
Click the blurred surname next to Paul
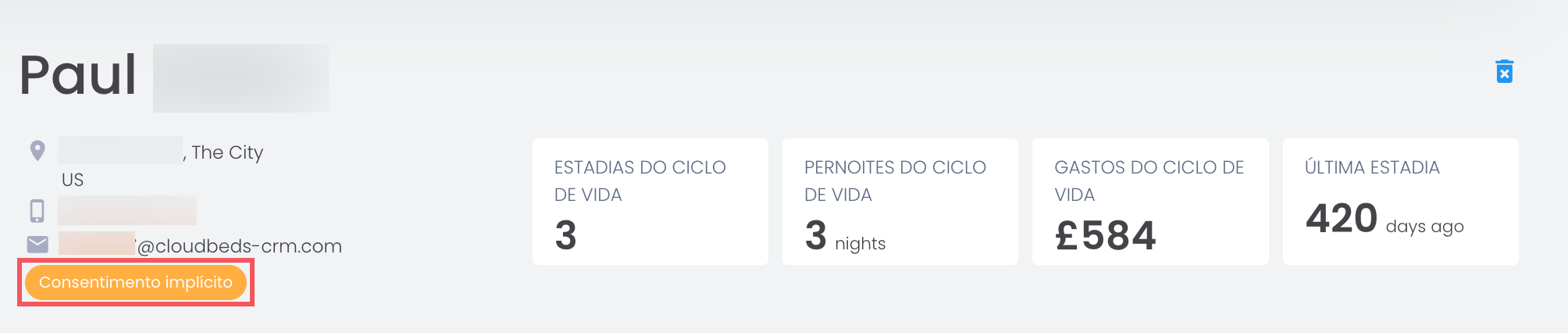coord(241,78)
